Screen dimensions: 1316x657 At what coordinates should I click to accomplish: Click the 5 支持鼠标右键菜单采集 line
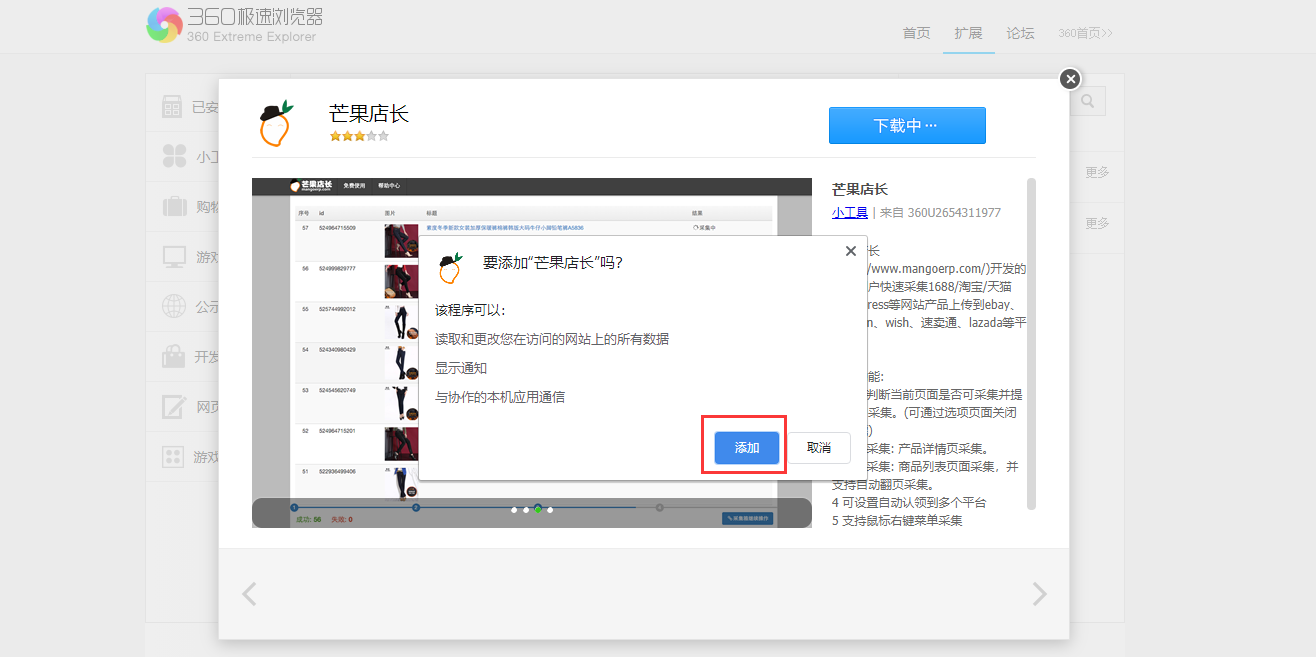[897, 520]
